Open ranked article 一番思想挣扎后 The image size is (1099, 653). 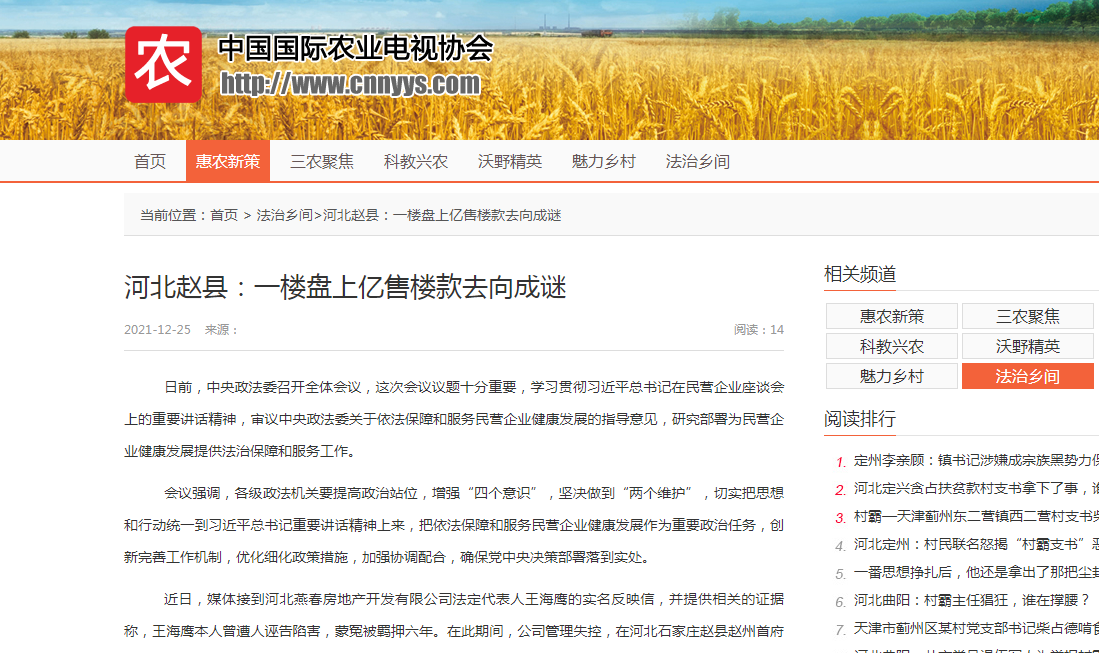976,572
